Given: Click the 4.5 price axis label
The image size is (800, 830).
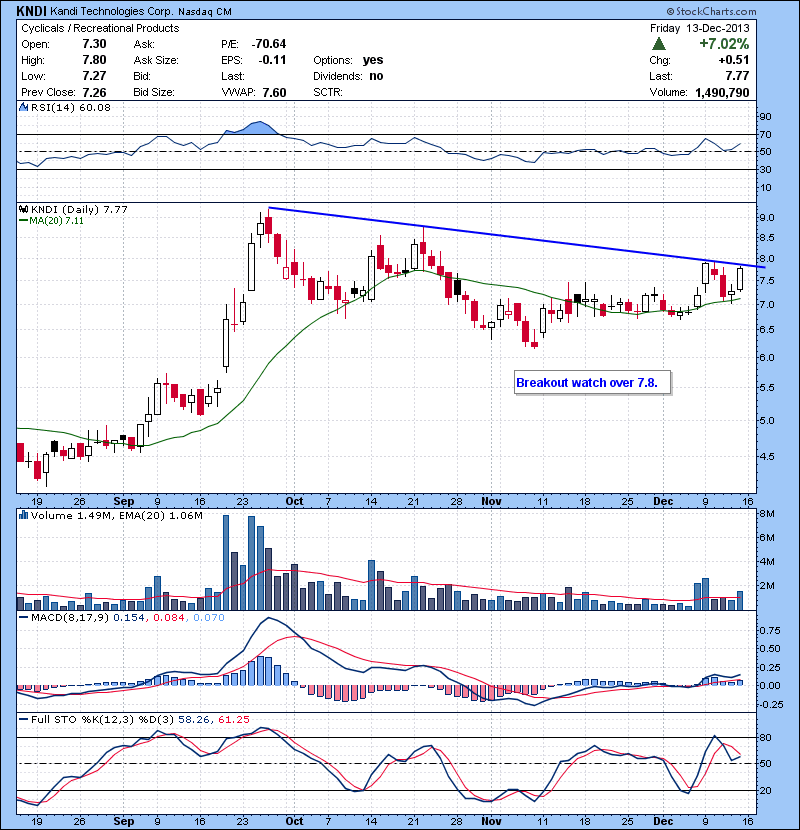Looking at the screenshot, I should pyautogui.click(x=767, y=456).
